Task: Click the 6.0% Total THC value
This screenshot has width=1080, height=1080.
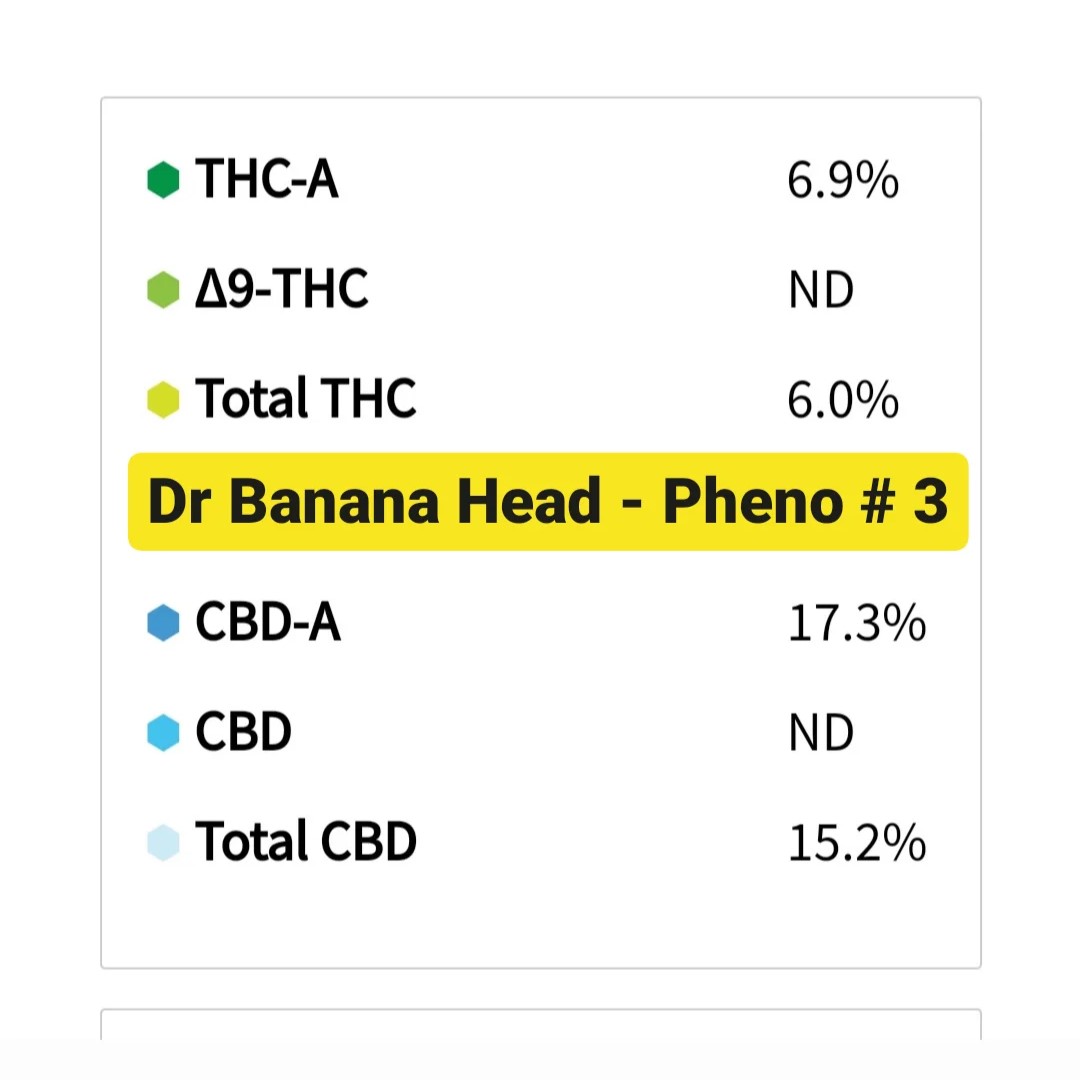Action: [843, 401]
